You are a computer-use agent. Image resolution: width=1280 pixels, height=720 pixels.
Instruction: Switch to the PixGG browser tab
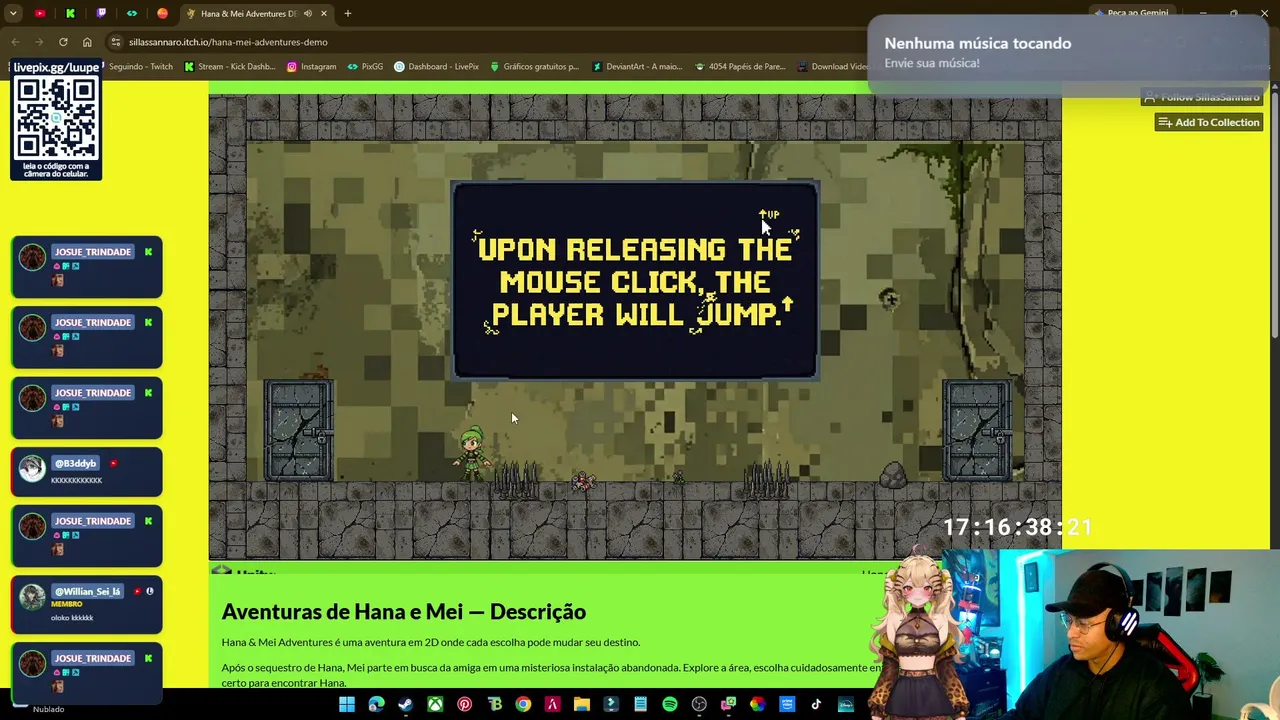tap(132, 14)
